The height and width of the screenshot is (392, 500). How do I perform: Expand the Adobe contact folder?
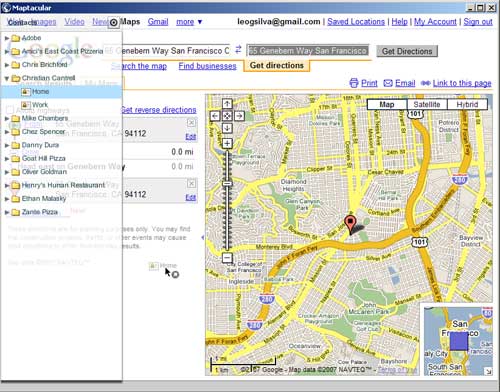[7, 38]
